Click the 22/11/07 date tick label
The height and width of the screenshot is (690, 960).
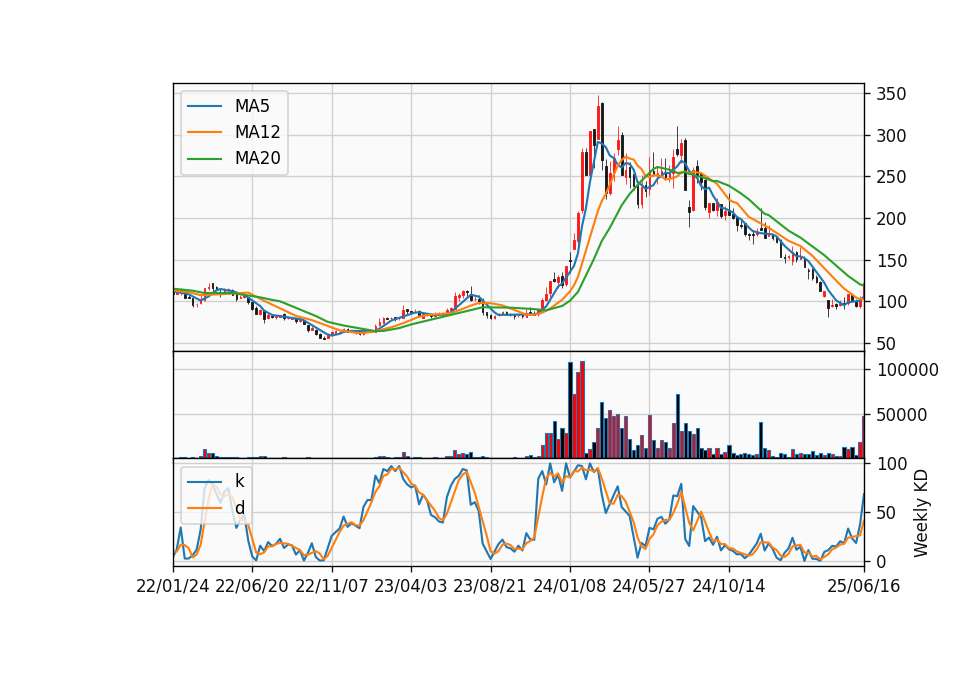(x=332, y=587)
